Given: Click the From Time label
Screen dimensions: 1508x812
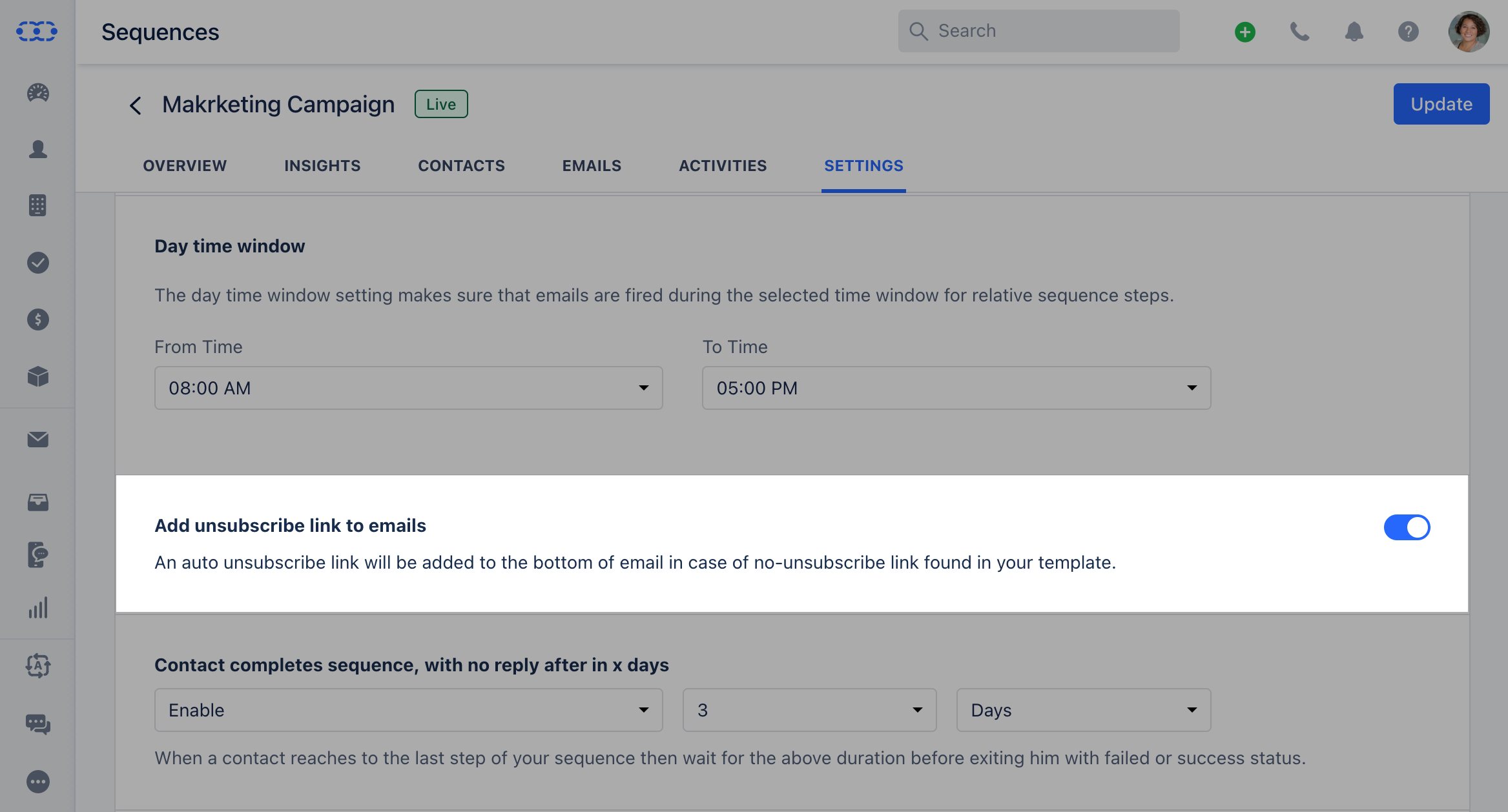Looking at the screenshot, I should (198, 347).
